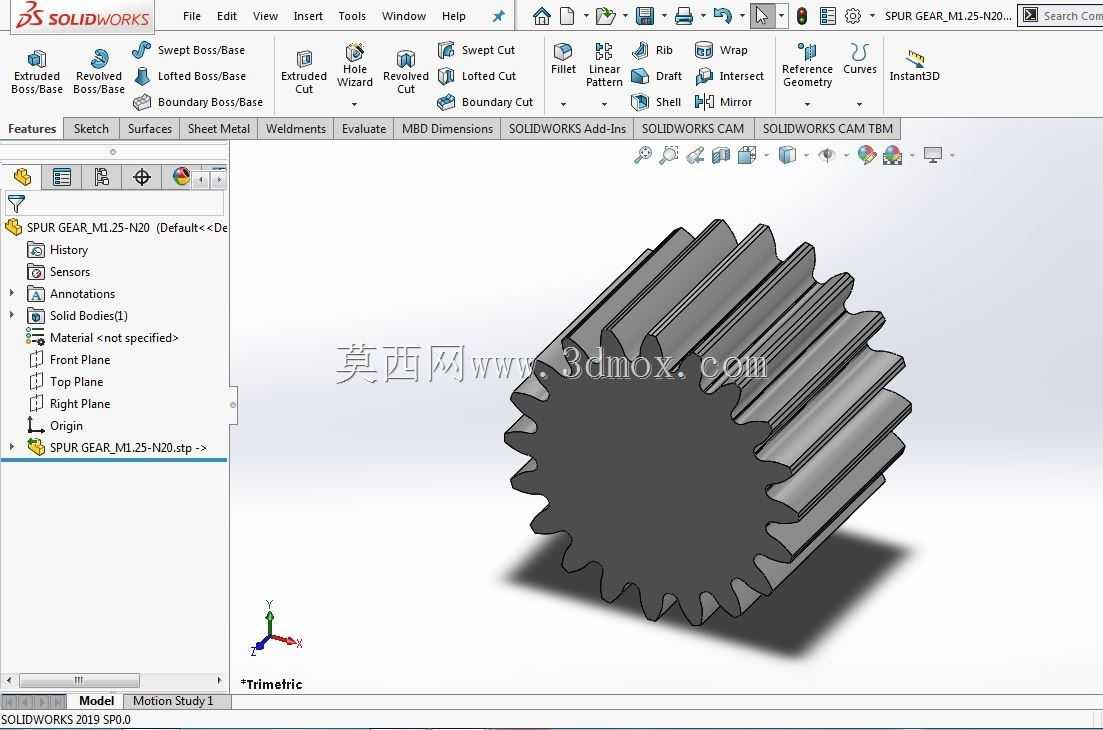Switch to the Evaluate tab
1103x730 pixels.
coord(364,129)
